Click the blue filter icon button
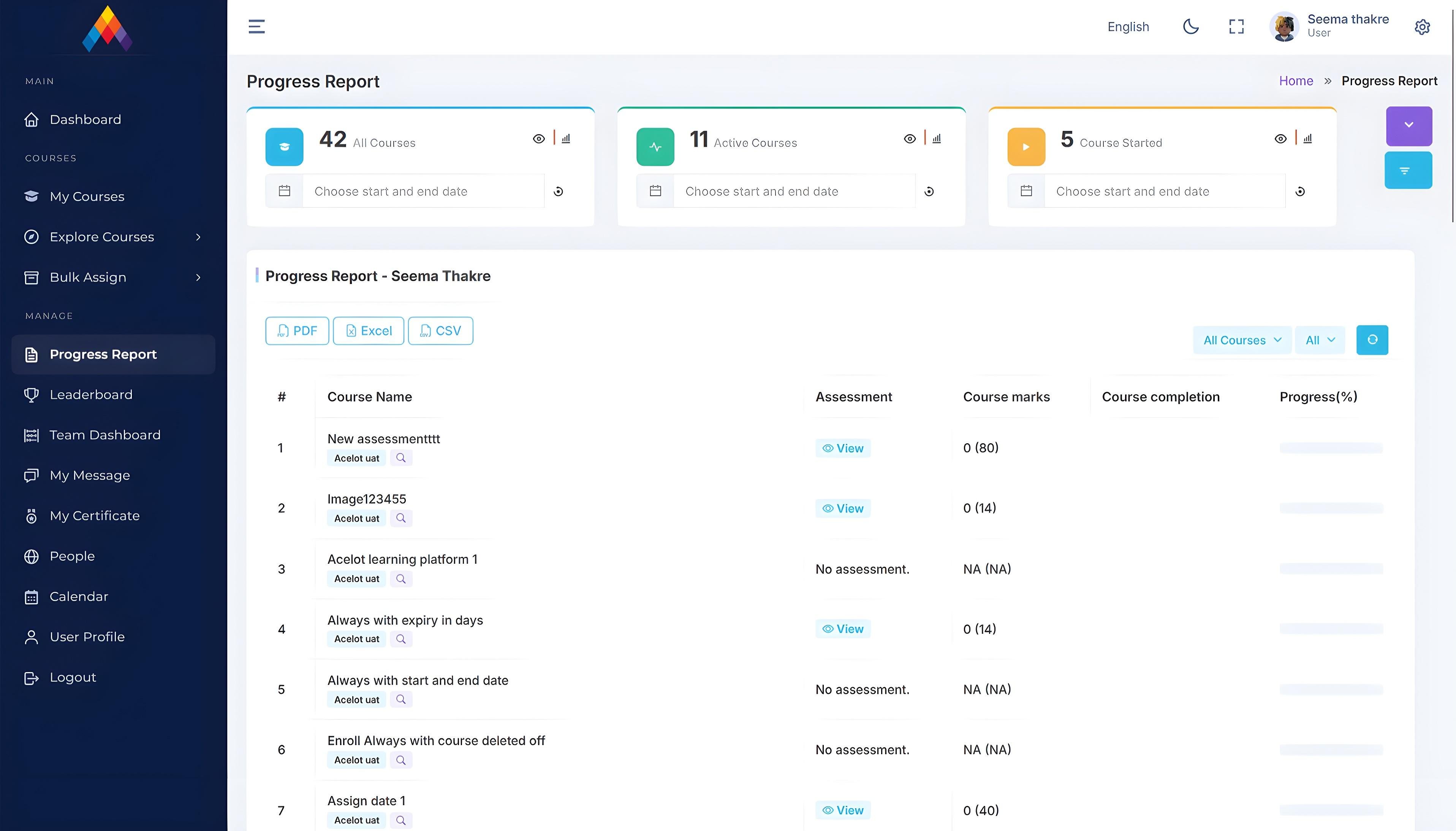Viewport: 1456px width, 831px height. pos(1407,171)
